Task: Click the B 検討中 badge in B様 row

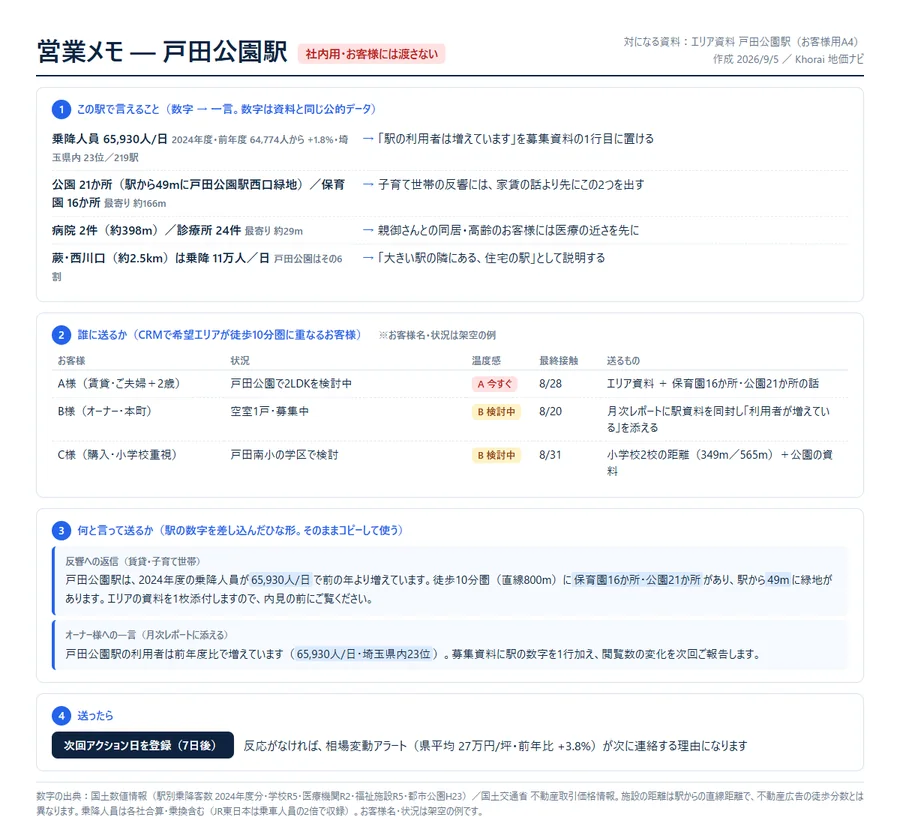Action: (x=496, y=412)
